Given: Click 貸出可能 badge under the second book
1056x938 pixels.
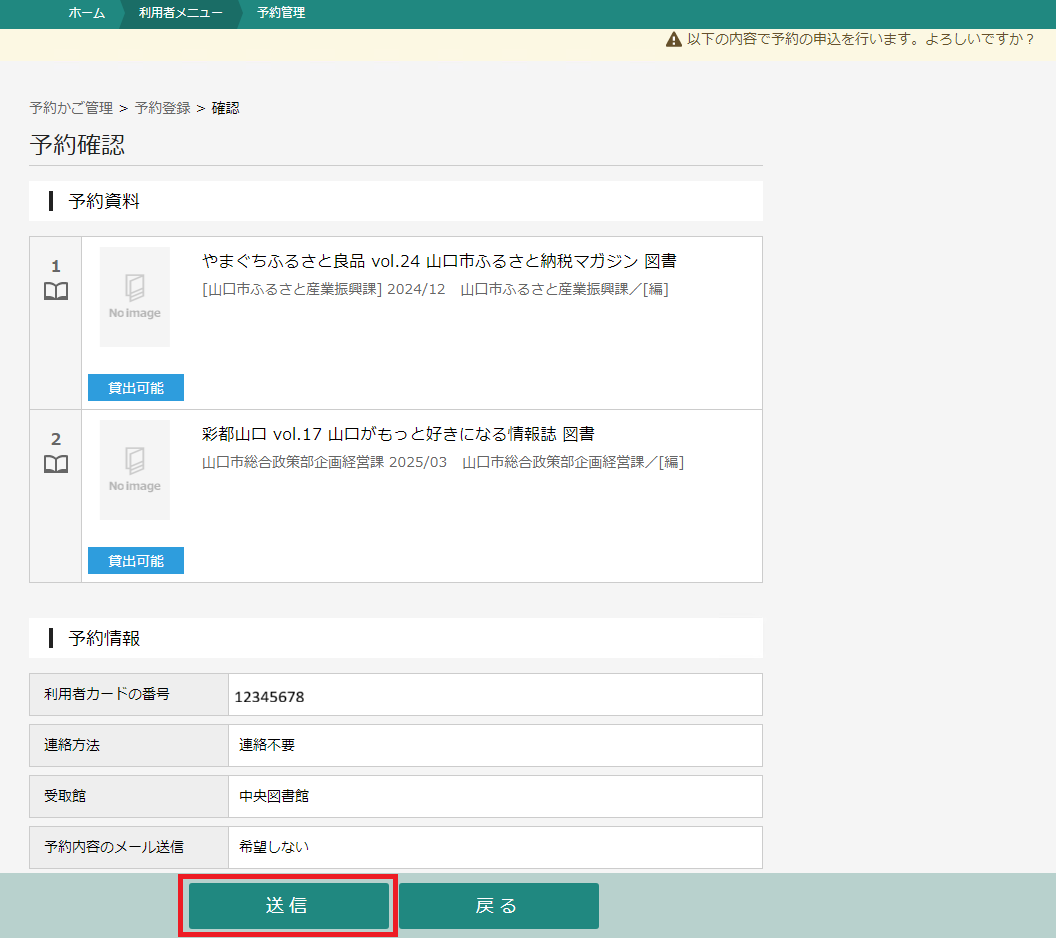Looking at the screenshot, I should (136, 561).
